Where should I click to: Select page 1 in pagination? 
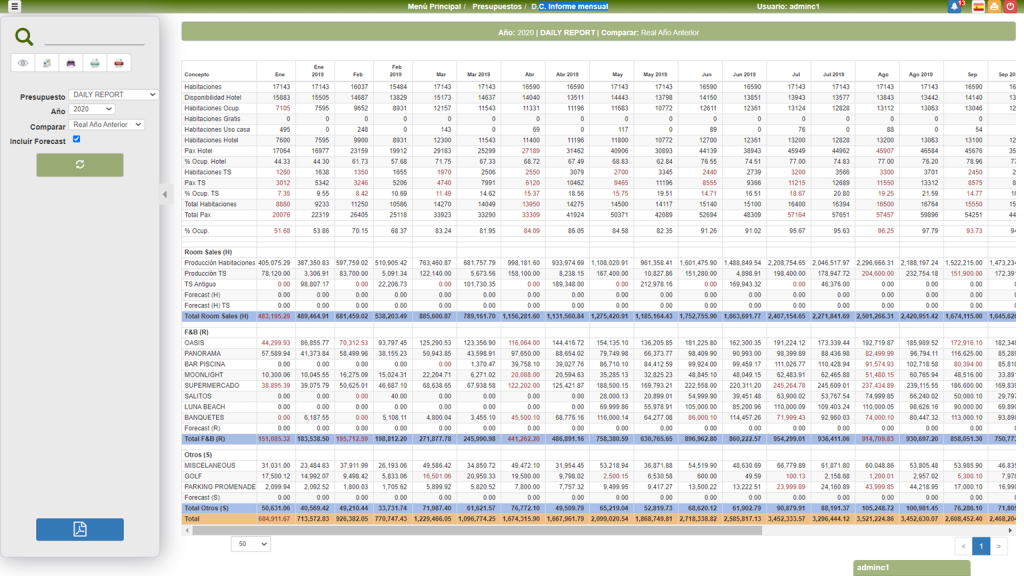point(981,546)
